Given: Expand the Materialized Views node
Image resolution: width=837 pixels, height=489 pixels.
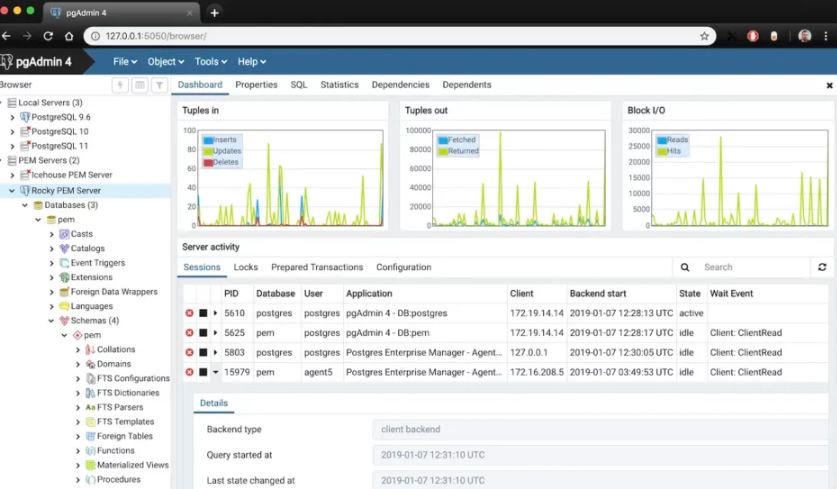Looking at the screenshot, I should (x=77, y=466).
